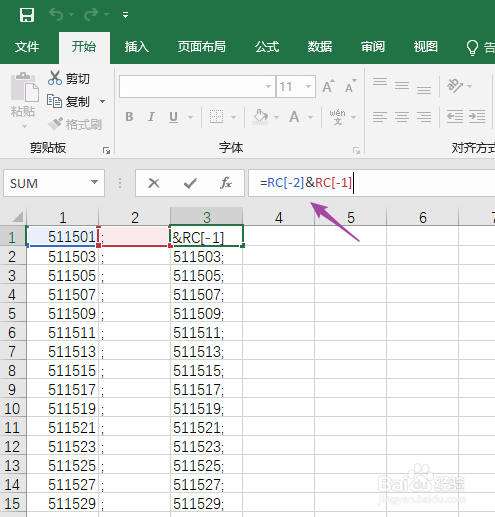495x517 pixels.
Task: Click the formula bar with =RC[-2]&RC[-1]
Action: [372, 183]
